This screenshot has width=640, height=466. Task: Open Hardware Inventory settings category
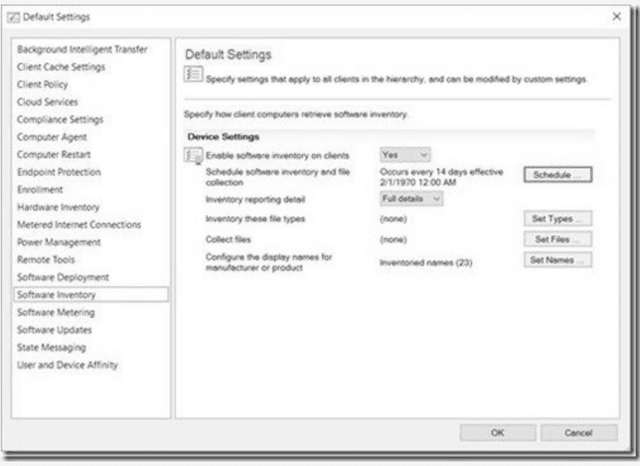pyautogui.click(x=58, y=207)
